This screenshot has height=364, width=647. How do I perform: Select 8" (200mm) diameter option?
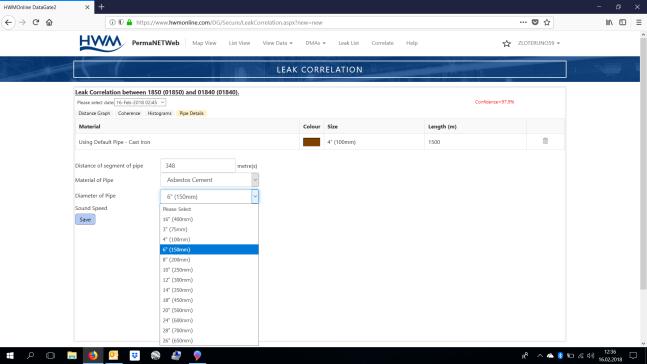[209, 260]
